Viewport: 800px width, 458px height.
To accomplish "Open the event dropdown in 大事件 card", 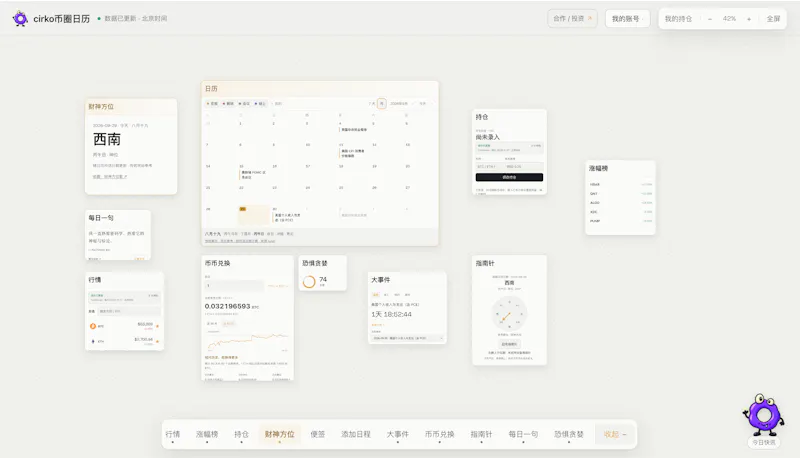I will 407,338.
